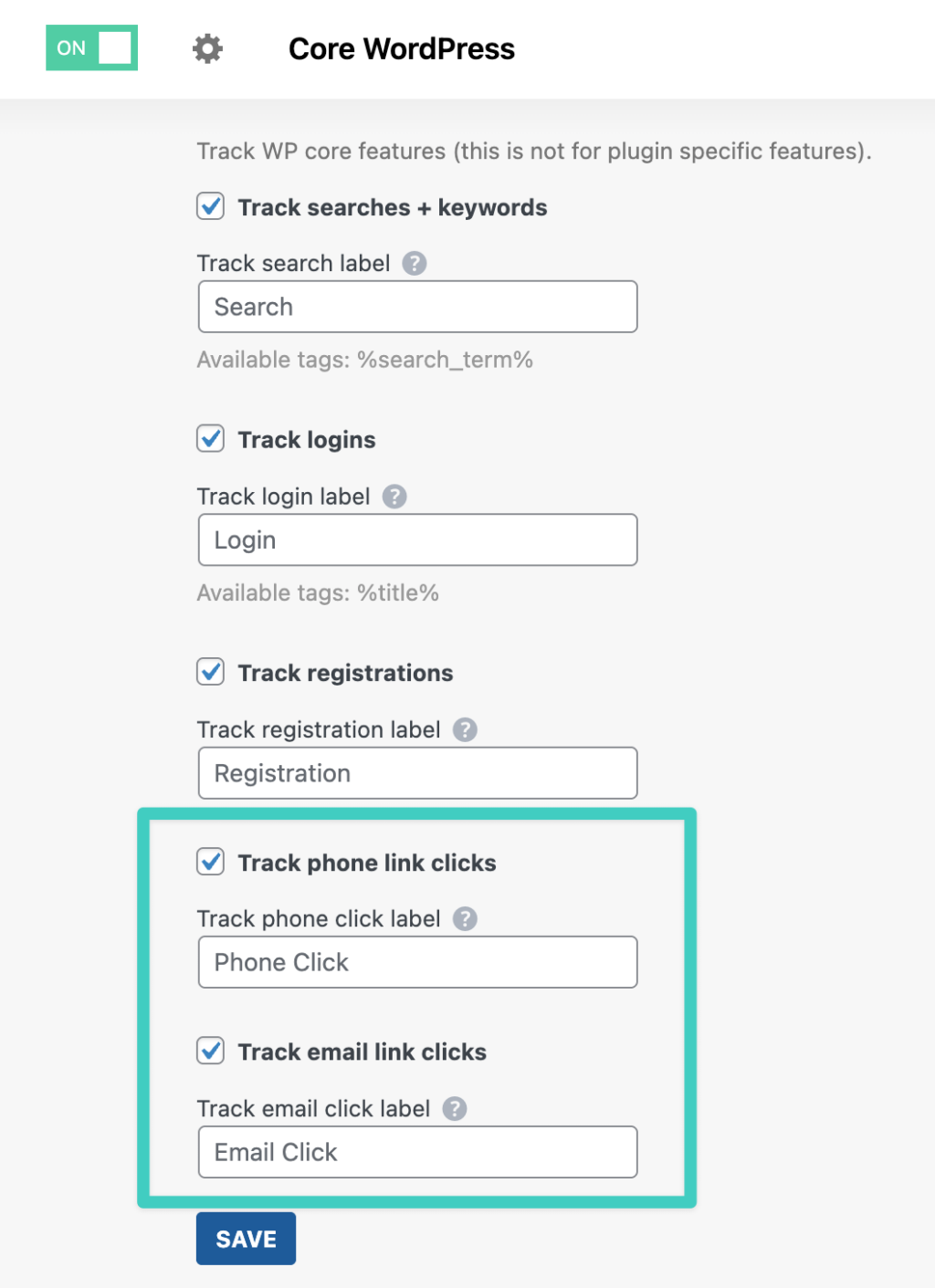935x1288 pixels.
Task: Click the help icon beside Track phone click label
Action: [x=466, y=919]
